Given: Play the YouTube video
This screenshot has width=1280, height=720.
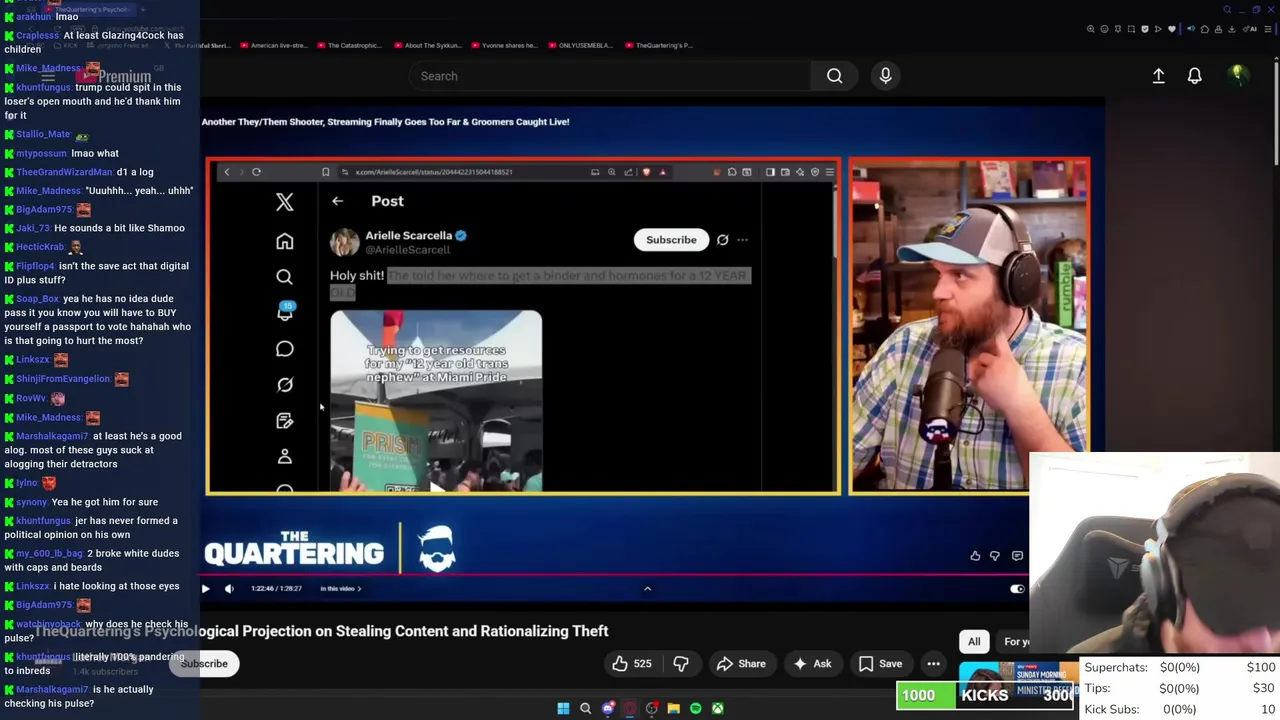Looking at the screenshot, I should pos(205,589).
